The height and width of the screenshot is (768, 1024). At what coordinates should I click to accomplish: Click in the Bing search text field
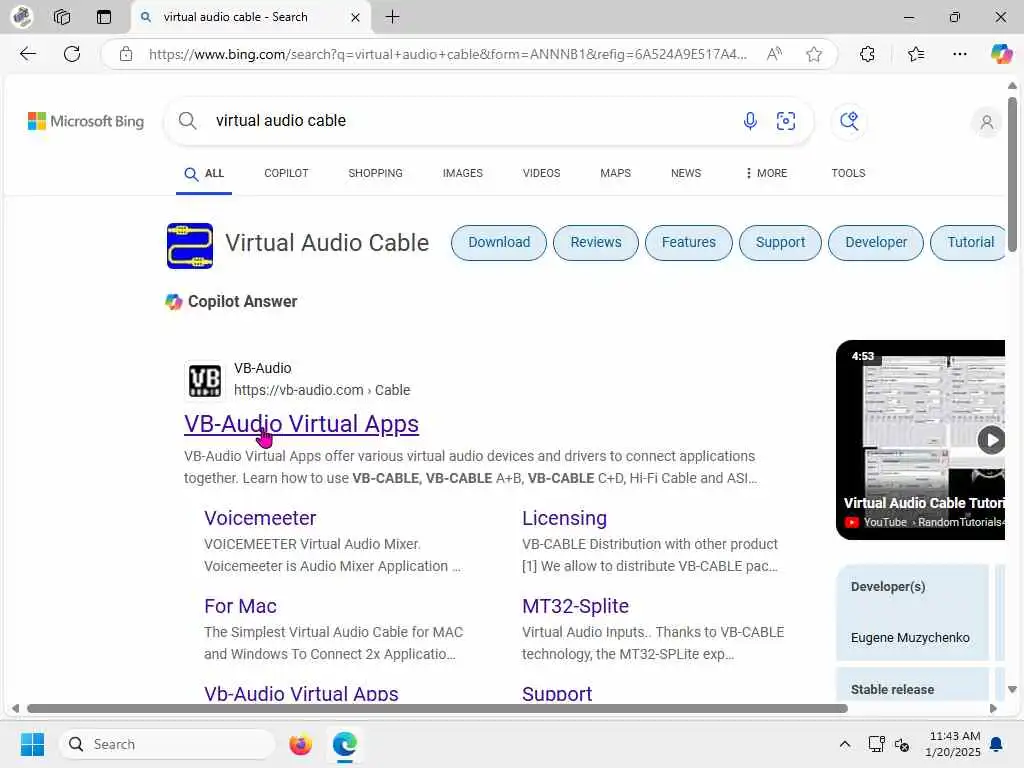470,121
